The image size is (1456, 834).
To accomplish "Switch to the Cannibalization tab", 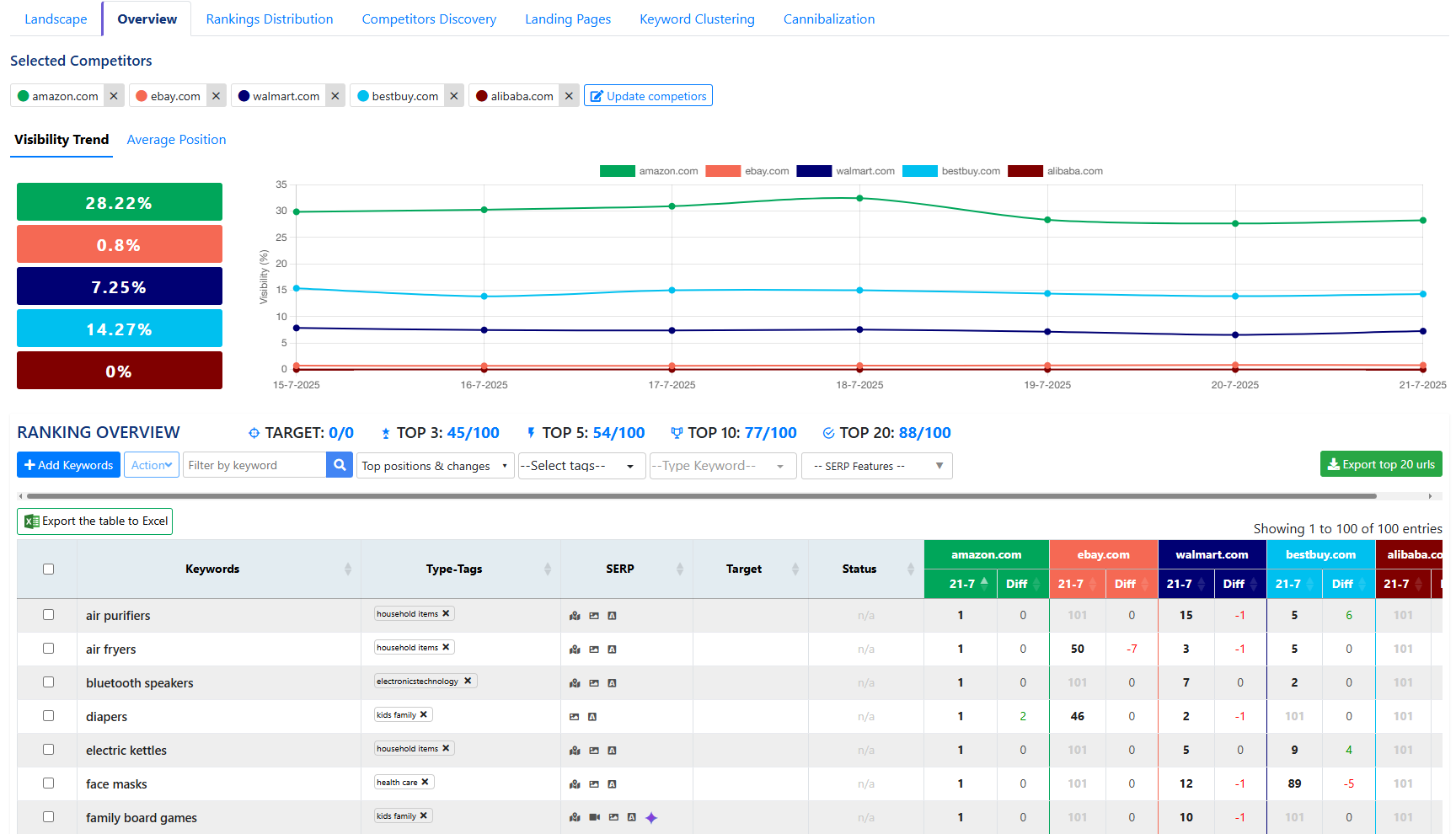I will (x=829, y=19).
